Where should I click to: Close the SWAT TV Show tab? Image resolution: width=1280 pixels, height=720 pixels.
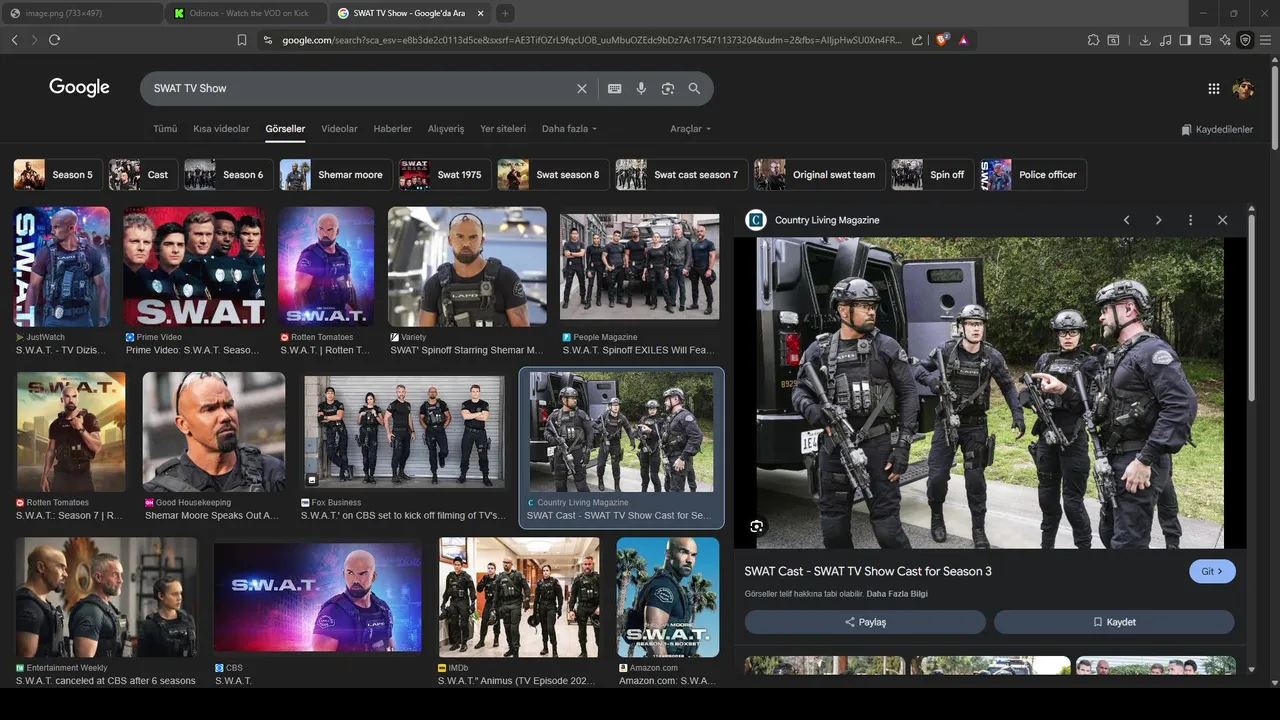click(481, 13)
